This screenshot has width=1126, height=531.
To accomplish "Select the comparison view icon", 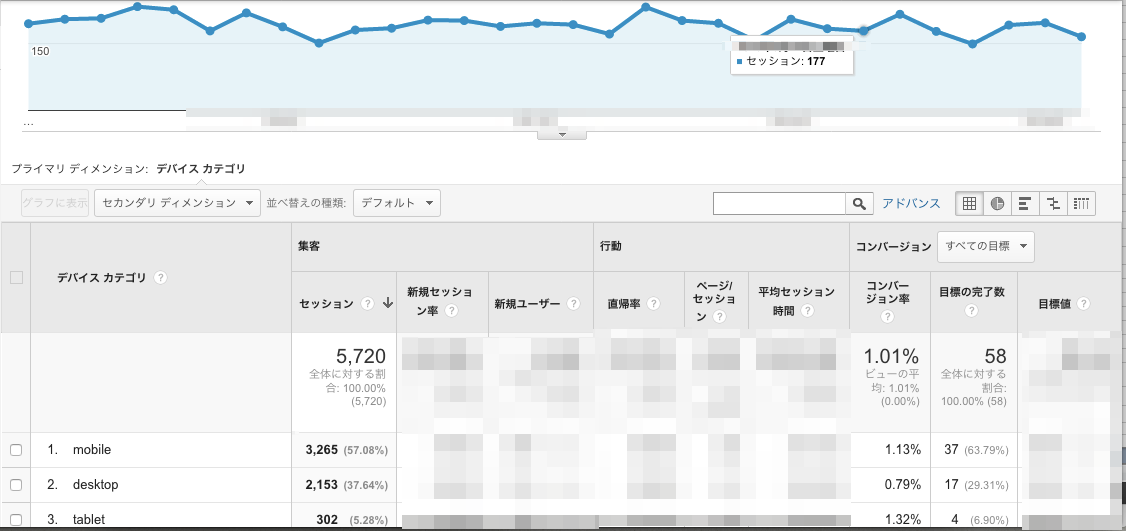I will [x=1053, y=203].
